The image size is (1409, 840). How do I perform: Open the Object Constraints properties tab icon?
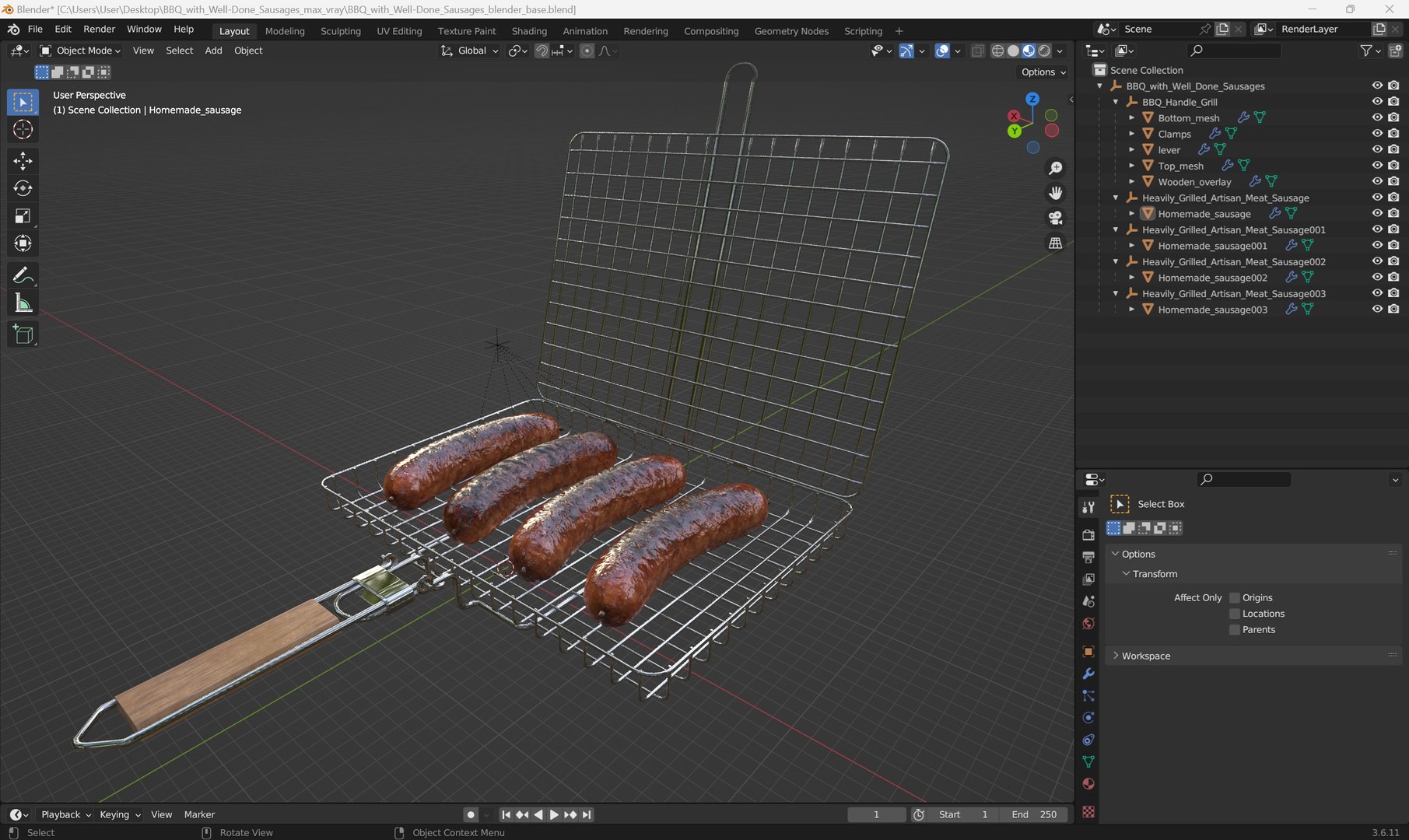coord(1088,740)
